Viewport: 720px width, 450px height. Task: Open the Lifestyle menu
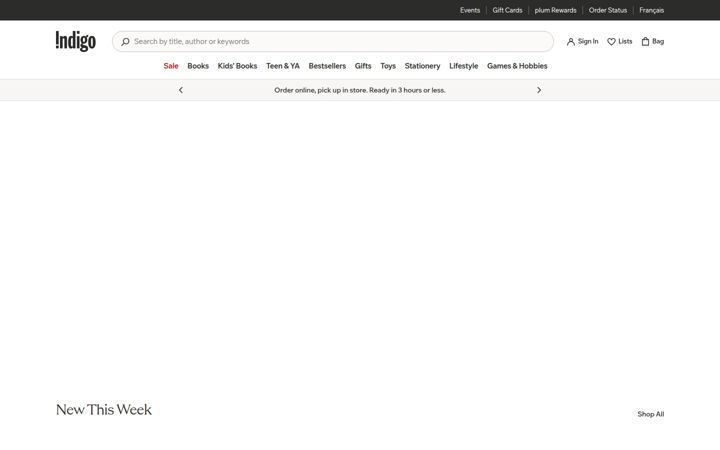click(464, 66)
